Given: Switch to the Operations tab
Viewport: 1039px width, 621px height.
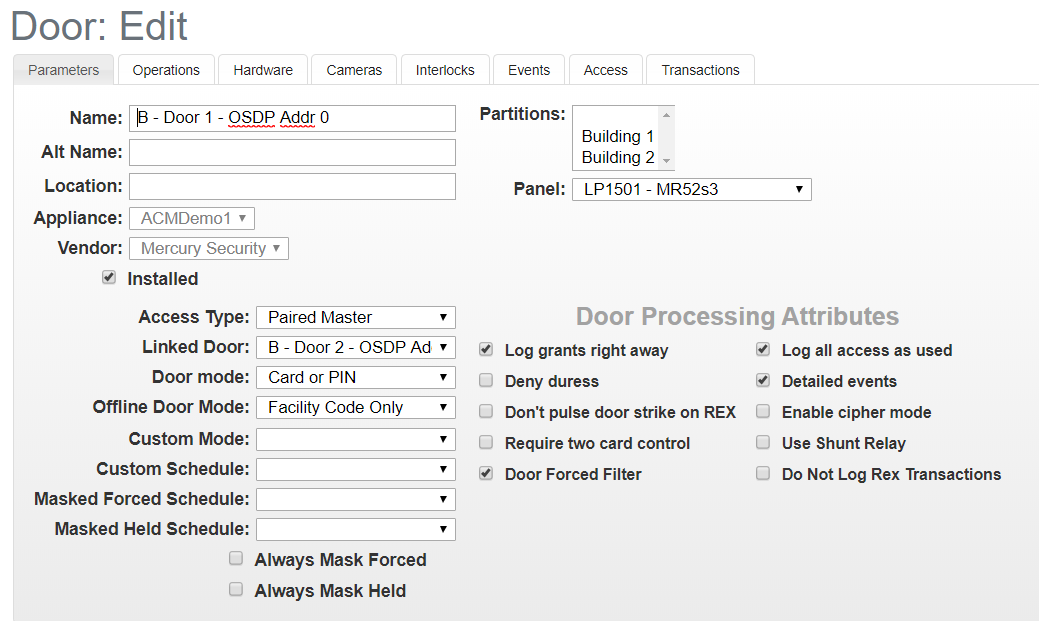Looking at the screenshot, I should [165, 69].
